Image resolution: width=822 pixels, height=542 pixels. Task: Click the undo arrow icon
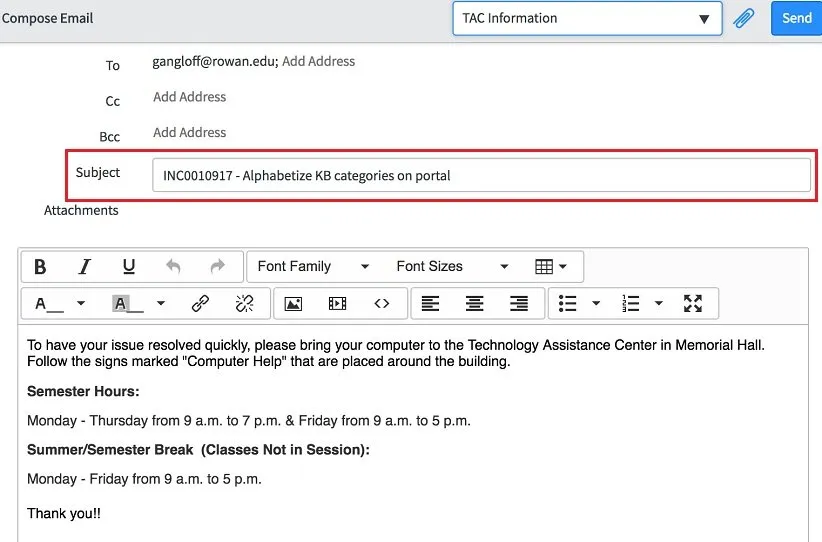pos(173,267)
